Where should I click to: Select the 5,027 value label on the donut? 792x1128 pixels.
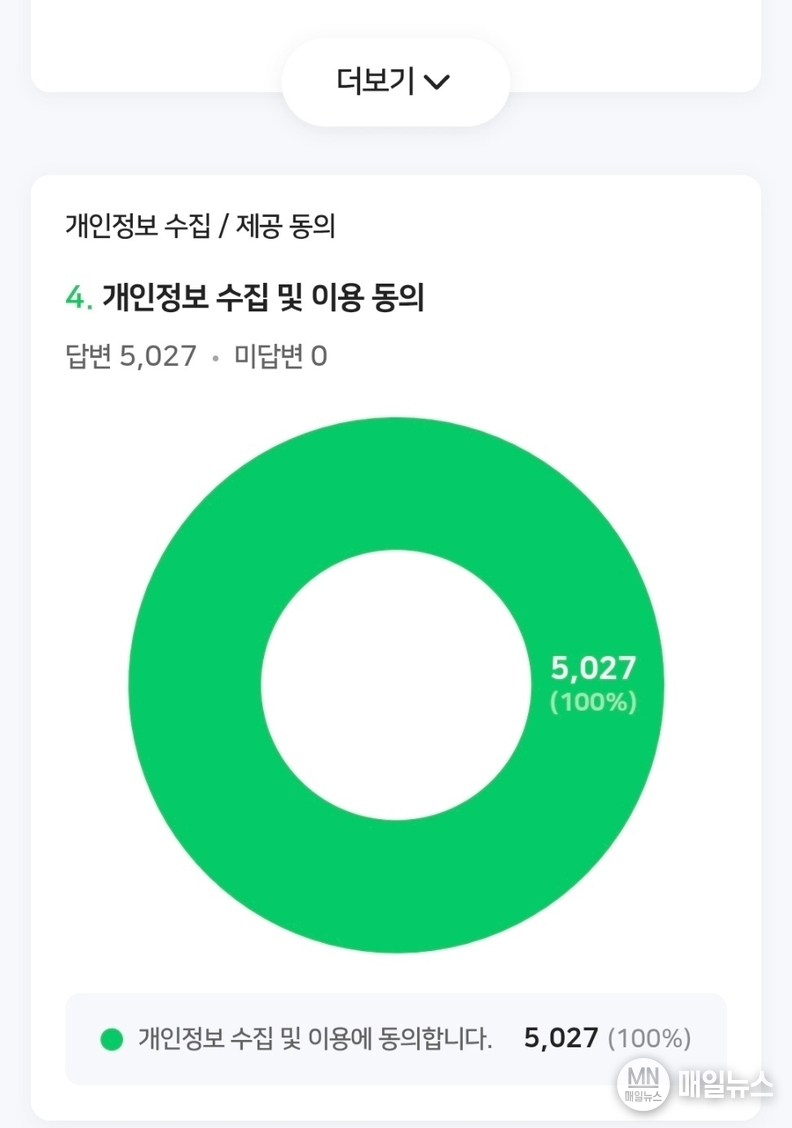593,668
